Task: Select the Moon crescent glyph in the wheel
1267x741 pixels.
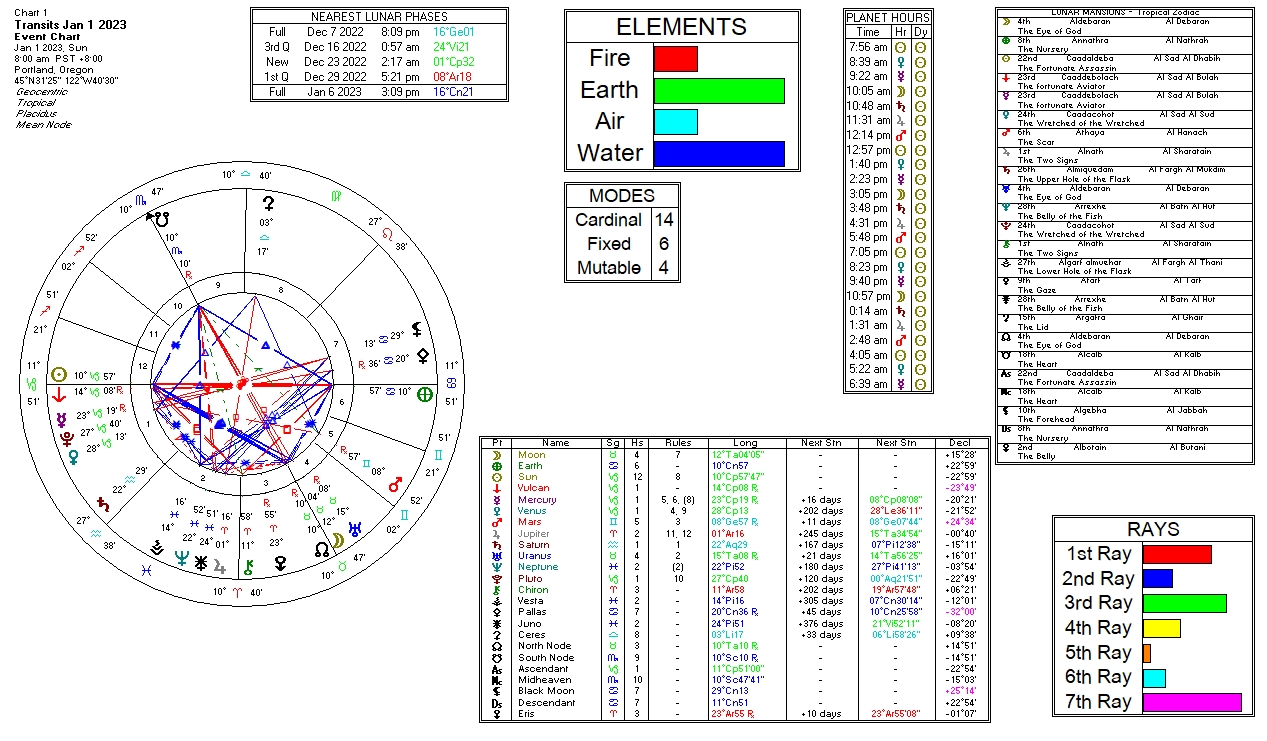Action: [x=339, y=539]
